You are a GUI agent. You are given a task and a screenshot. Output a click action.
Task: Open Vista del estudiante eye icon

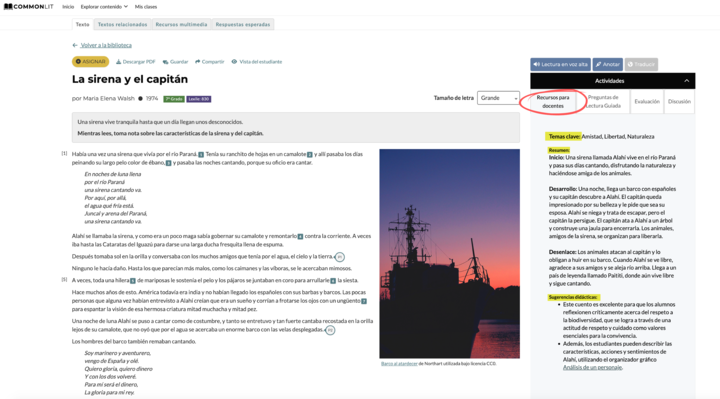coord(234,62)
